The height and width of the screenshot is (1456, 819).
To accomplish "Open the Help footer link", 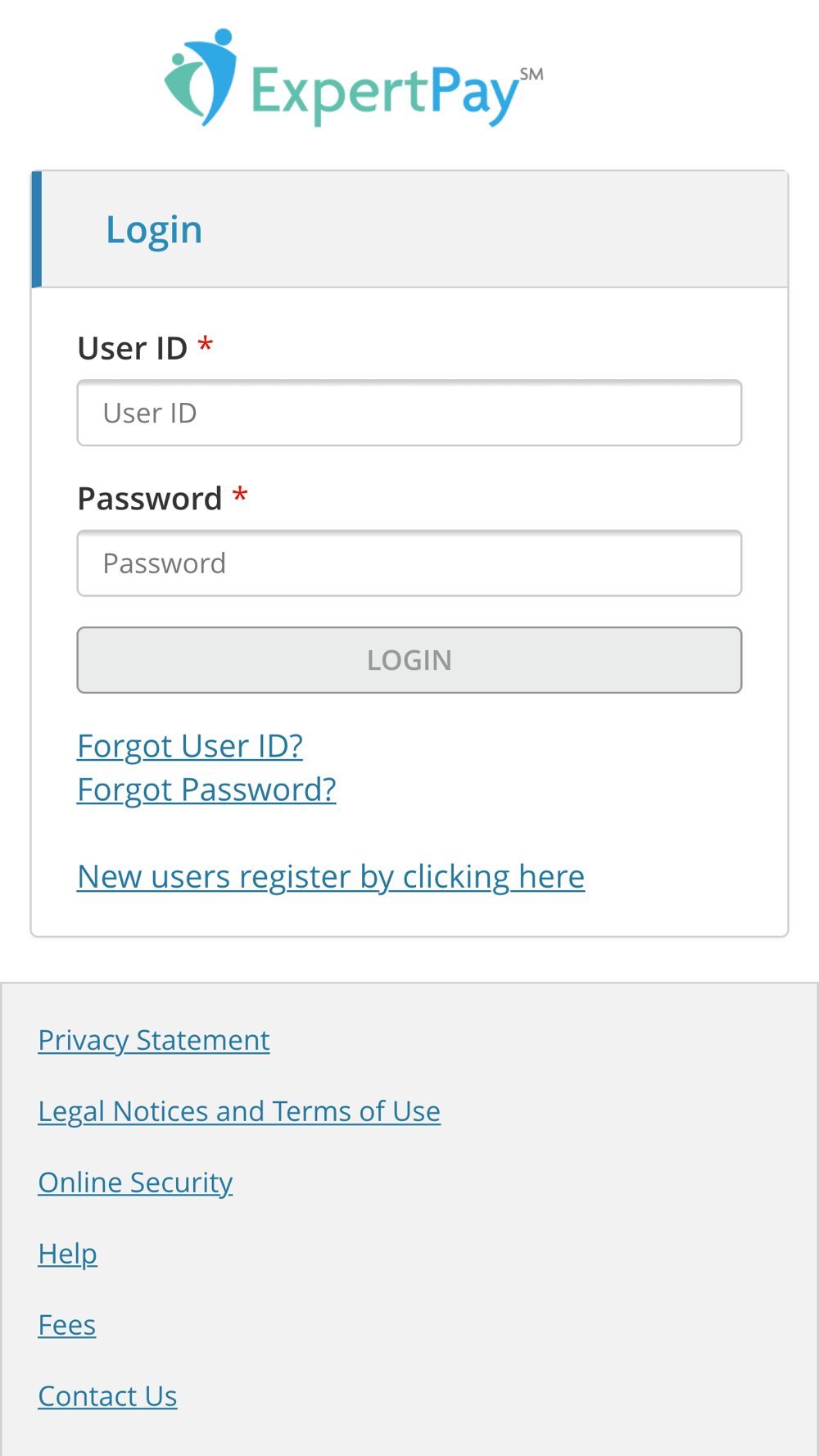I will [67, 1254].
